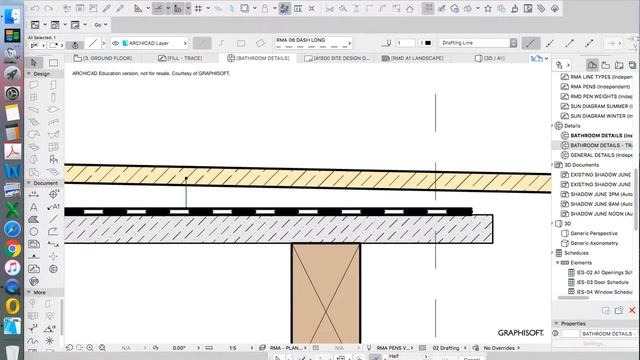Open the Drafting Line category dropdown
This screenshot has height=360, width=640.
478,43
